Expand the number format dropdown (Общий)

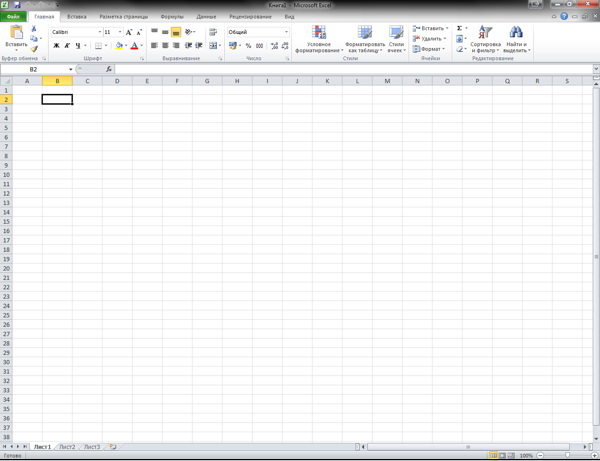[286, 32]
